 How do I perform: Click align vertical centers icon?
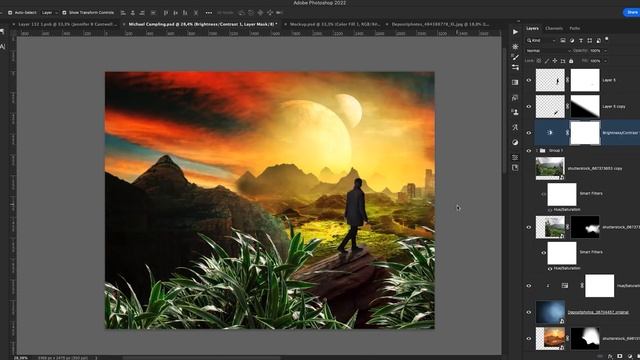[x=176, y=13]
